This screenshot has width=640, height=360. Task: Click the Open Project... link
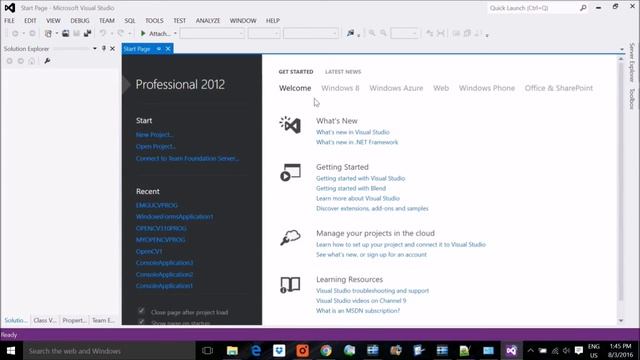(x=156, y=147)
